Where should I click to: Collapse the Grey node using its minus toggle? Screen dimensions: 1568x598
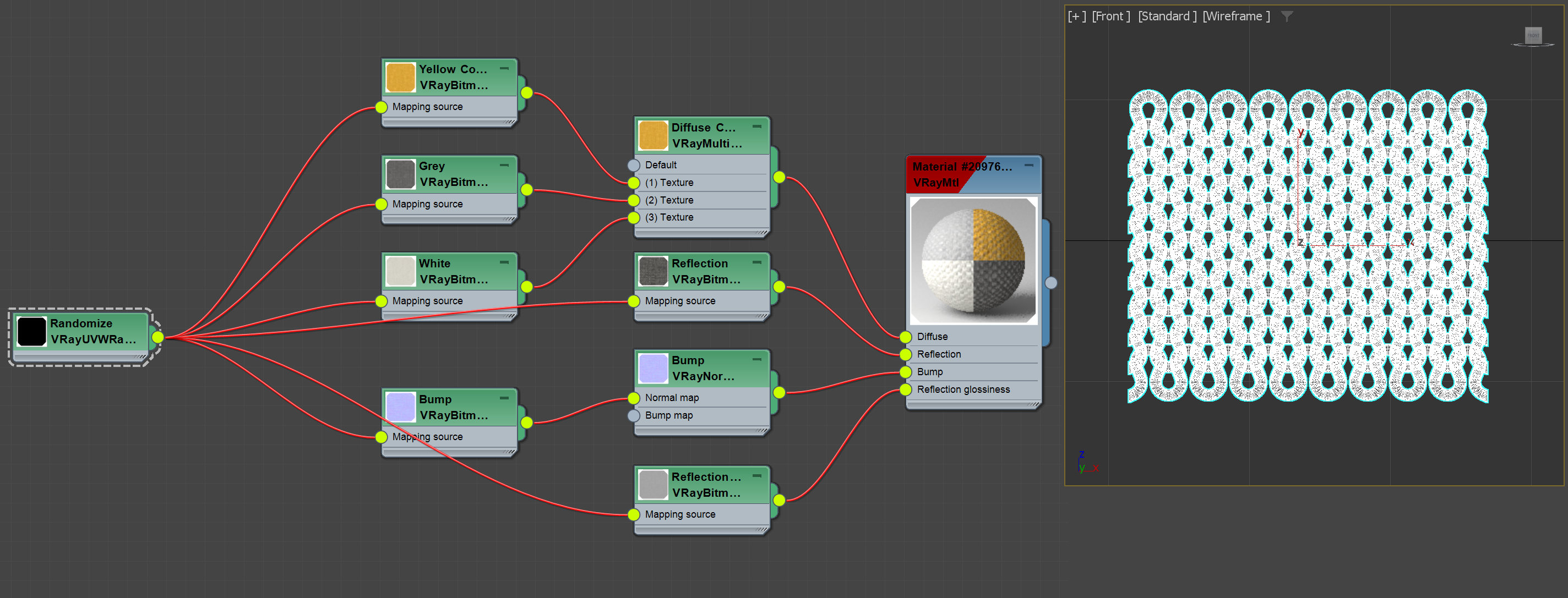coord(504,165)
